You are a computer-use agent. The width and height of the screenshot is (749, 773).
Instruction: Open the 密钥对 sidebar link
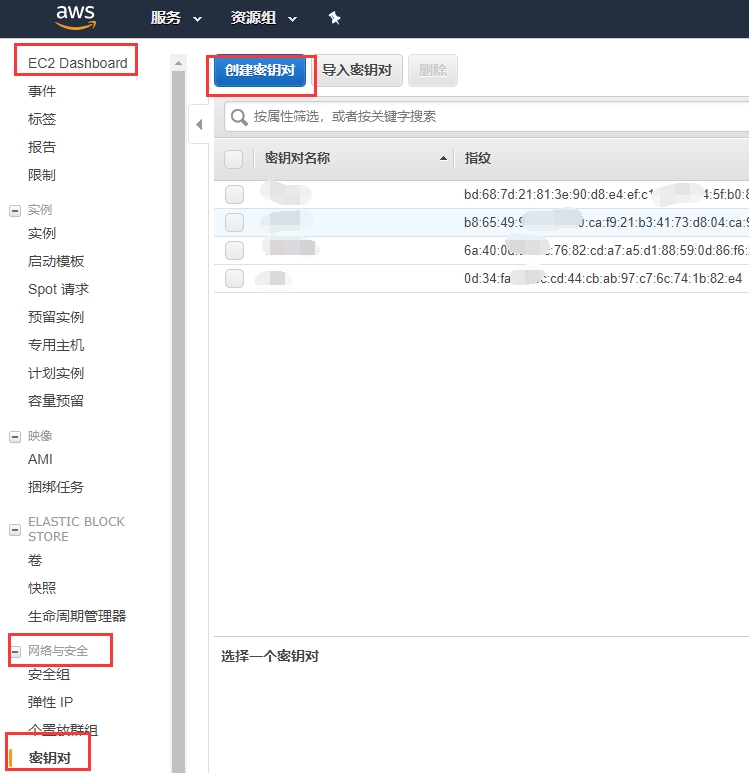49,758
